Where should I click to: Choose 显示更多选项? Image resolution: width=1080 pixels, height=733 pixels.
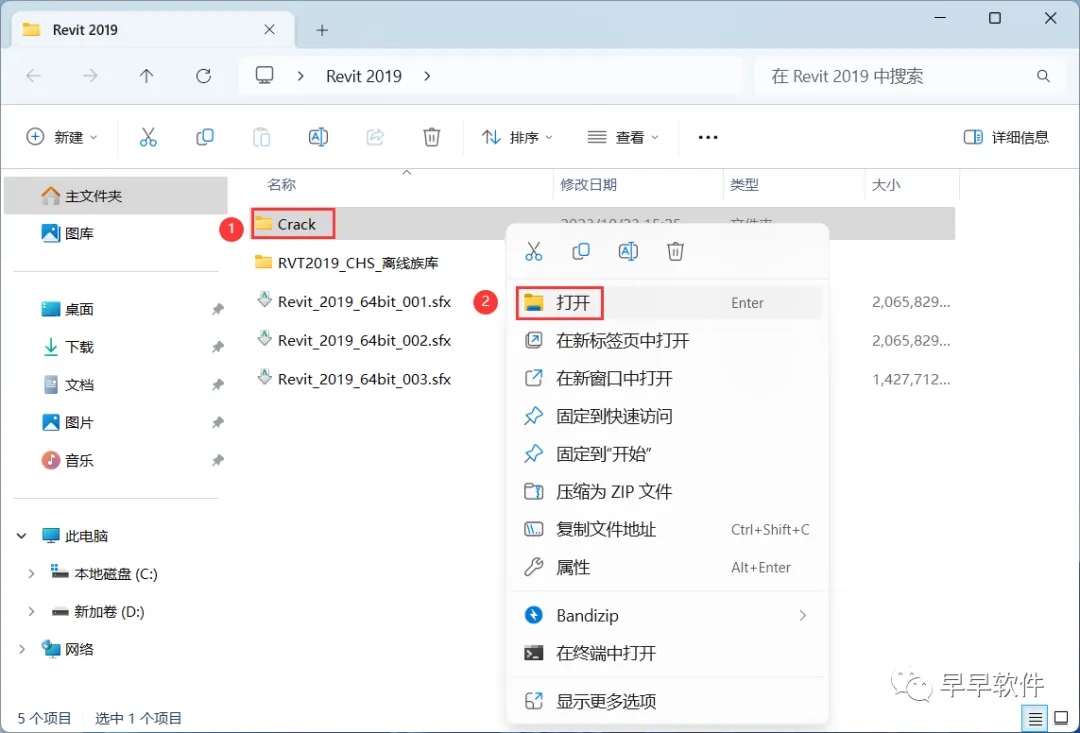(x=668, y=701)
